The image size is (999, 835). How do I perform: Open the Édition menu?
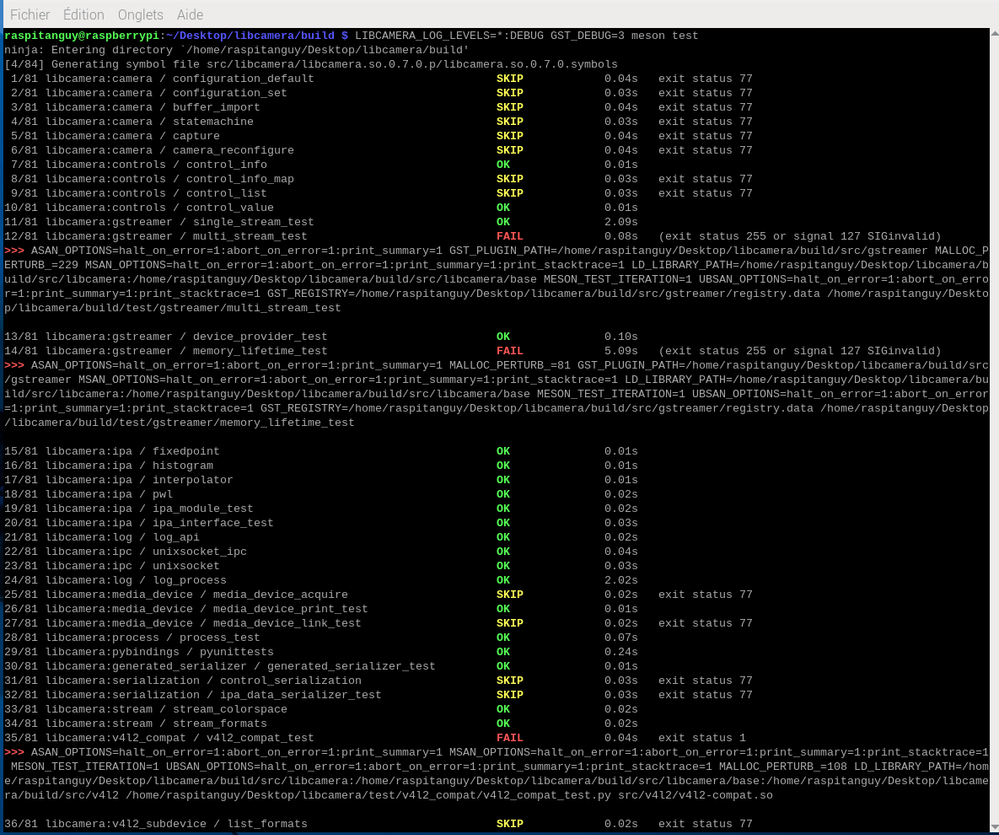(x=83, y=14)
